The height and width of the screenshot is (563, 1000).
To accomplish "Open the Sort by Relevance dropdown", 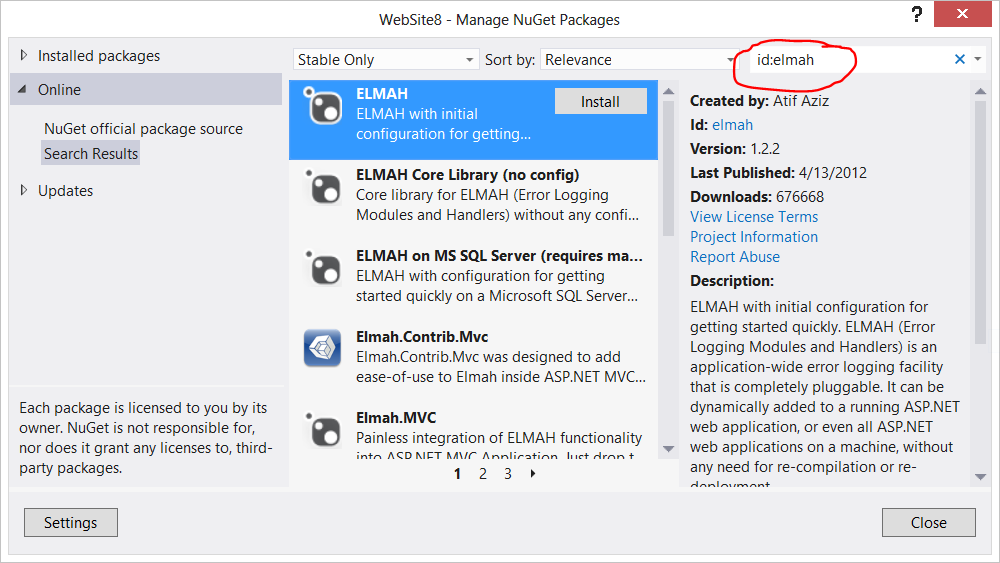I will point(640,60).
